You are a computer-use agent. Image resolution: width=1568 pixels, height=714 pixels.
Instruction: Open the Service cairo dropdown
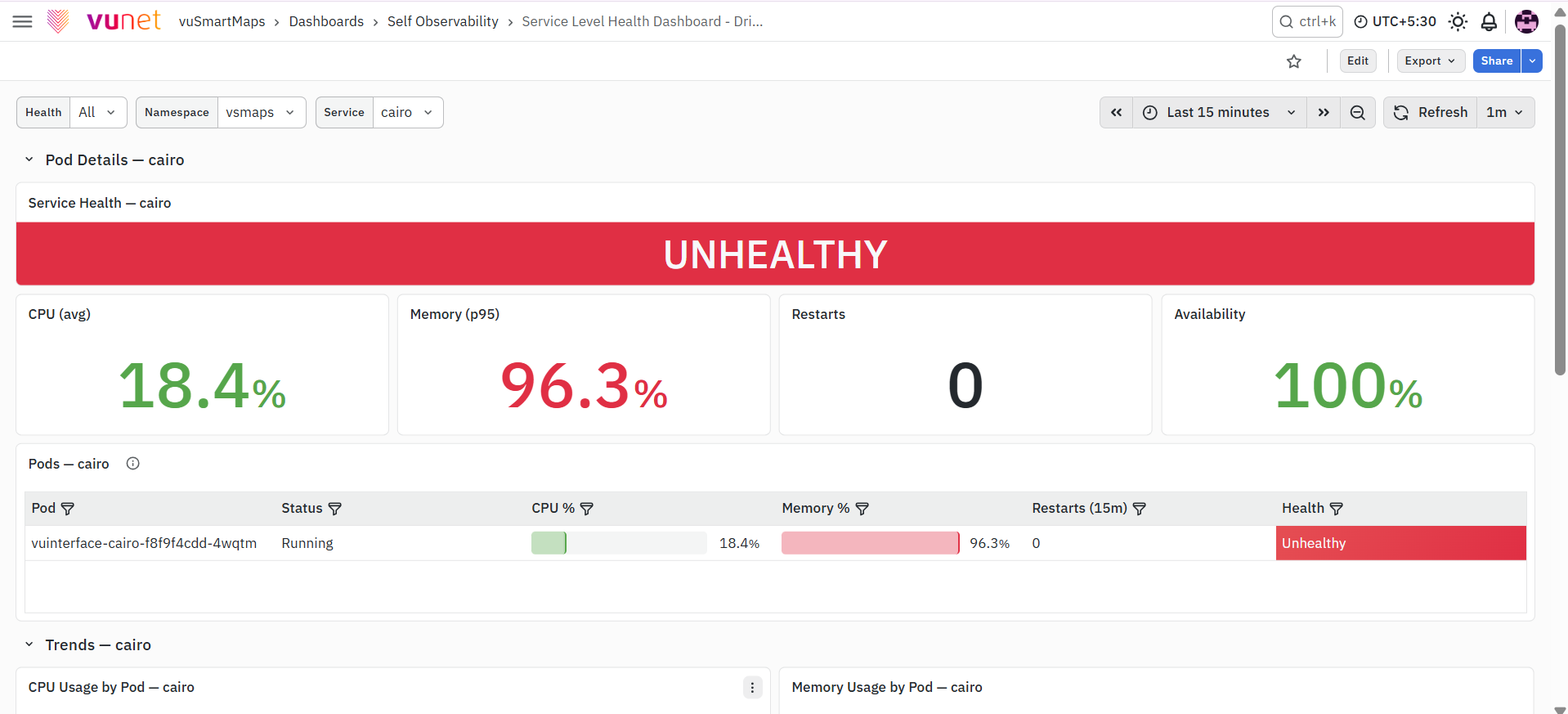pyautogui.click(x=407, y=113)
